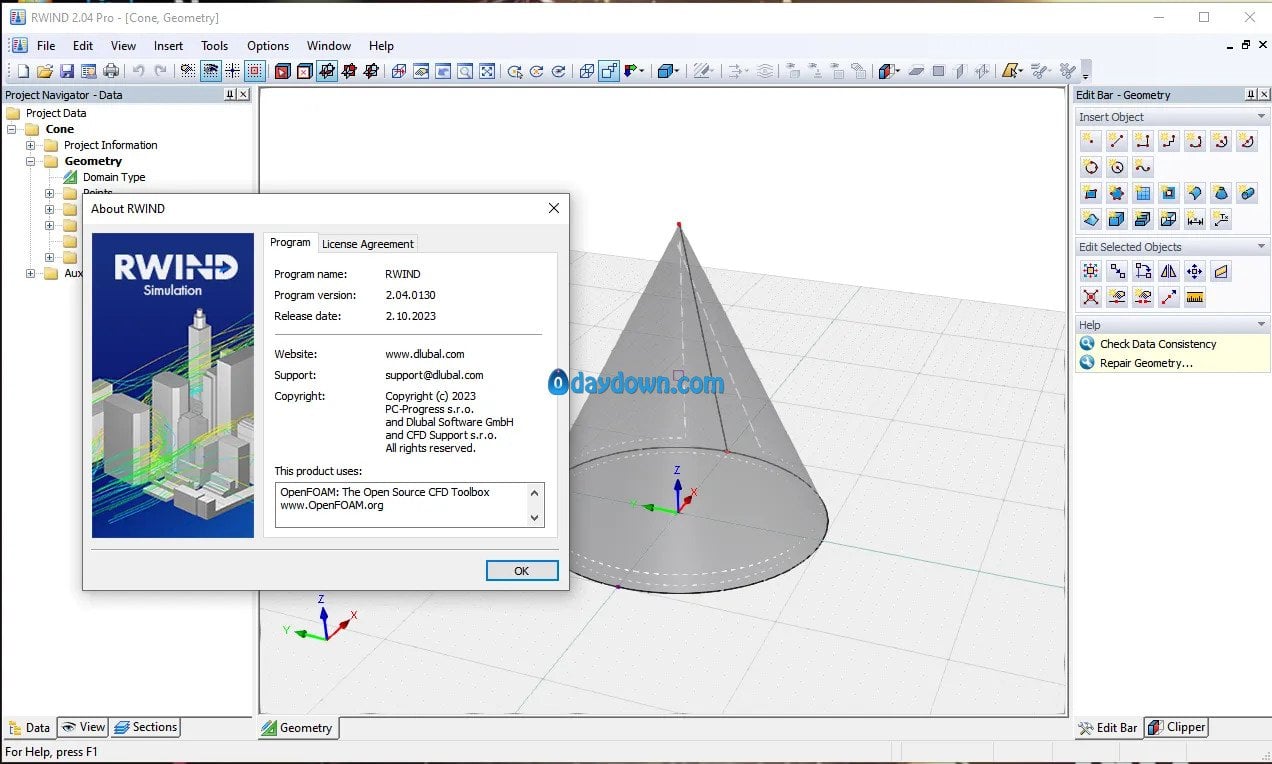Click the measure ruler icon
1272x764 pixels.
click(1195, 297)
